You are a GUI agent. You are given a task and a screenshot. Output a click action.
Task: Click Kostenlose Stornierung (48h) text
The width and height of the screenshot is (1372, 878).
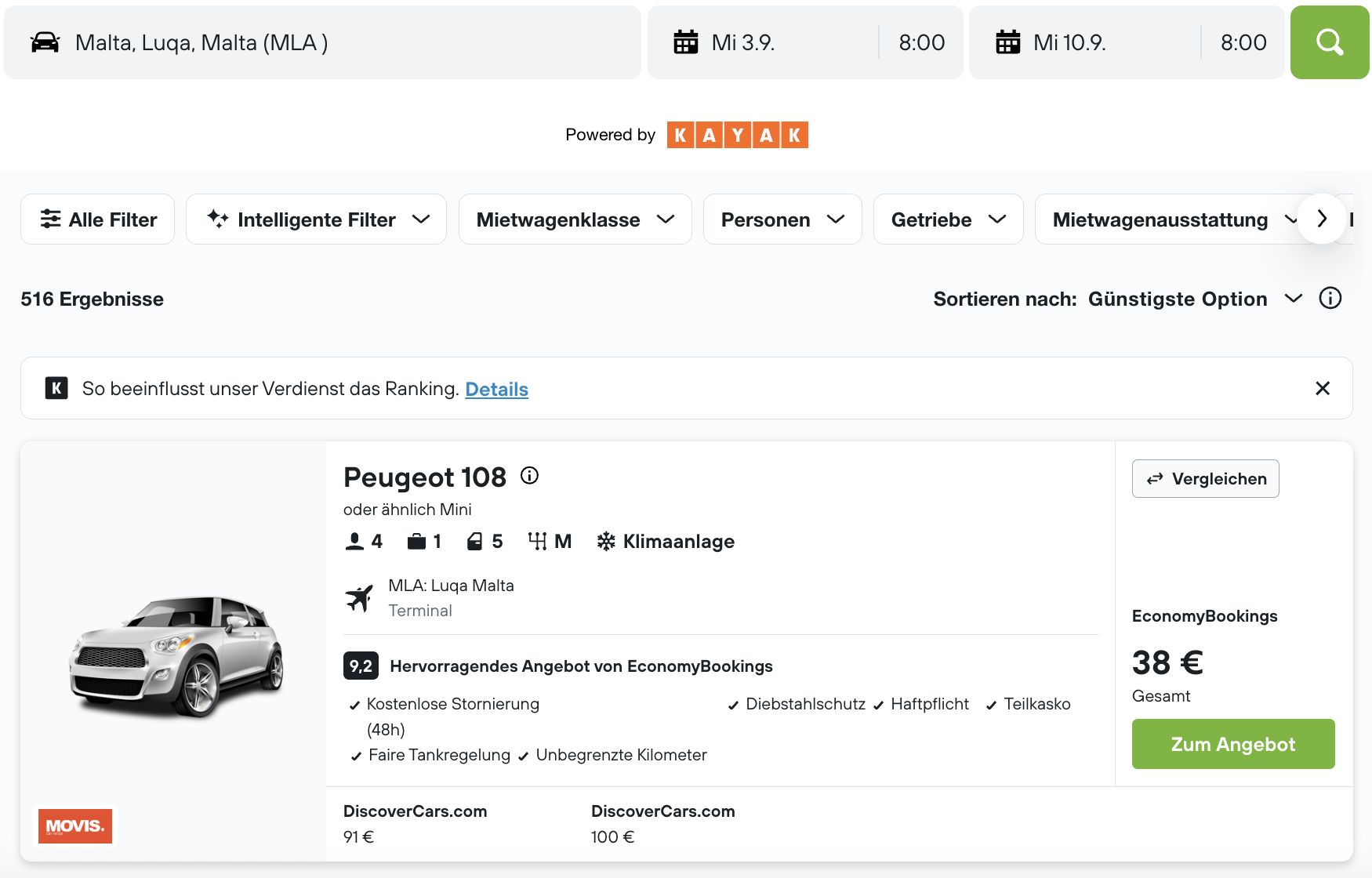pos(452,717)
